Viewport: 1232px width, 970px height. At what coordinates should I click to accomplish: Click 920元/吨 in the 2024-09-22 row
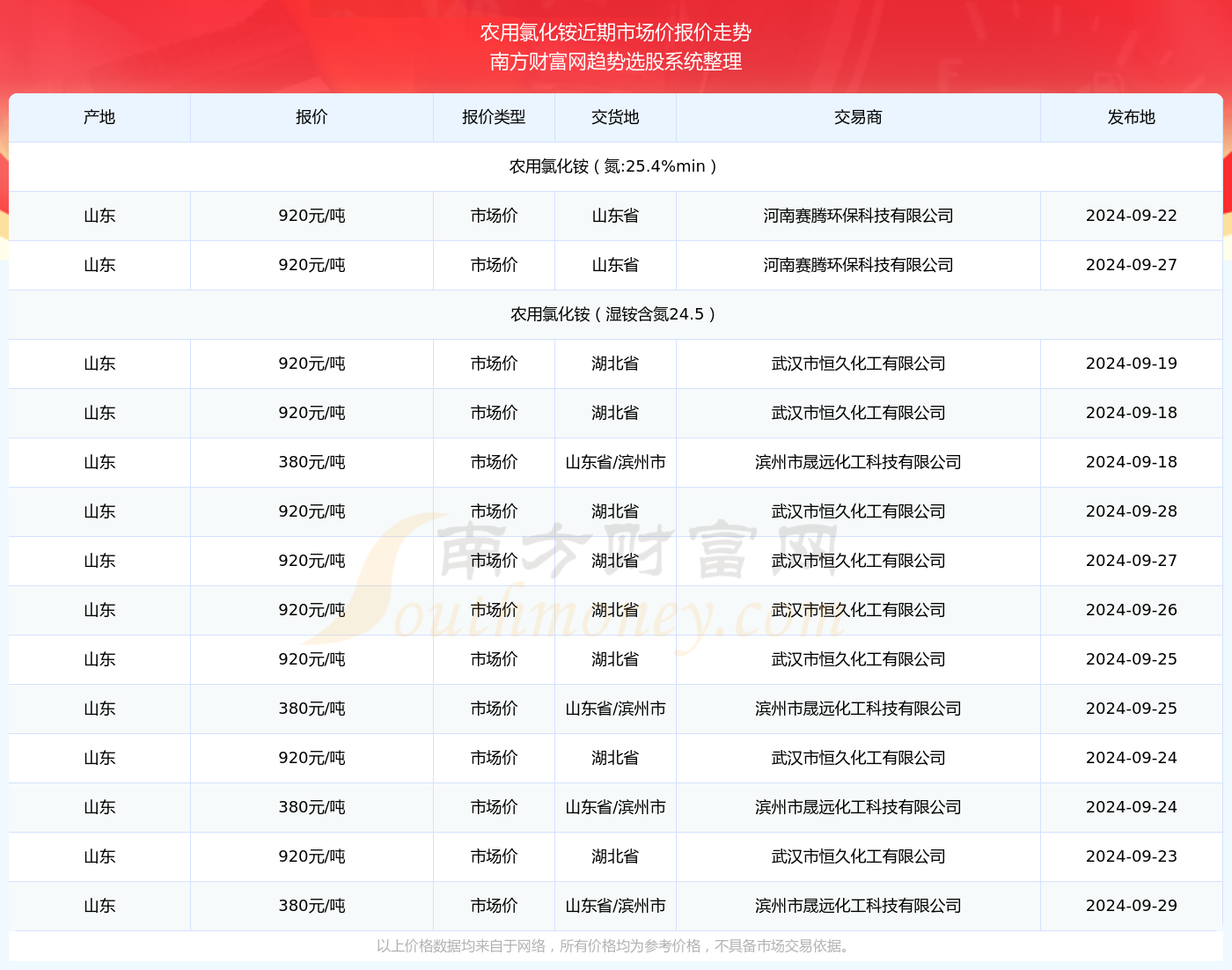pyautogui.click(x=312, y=216)
